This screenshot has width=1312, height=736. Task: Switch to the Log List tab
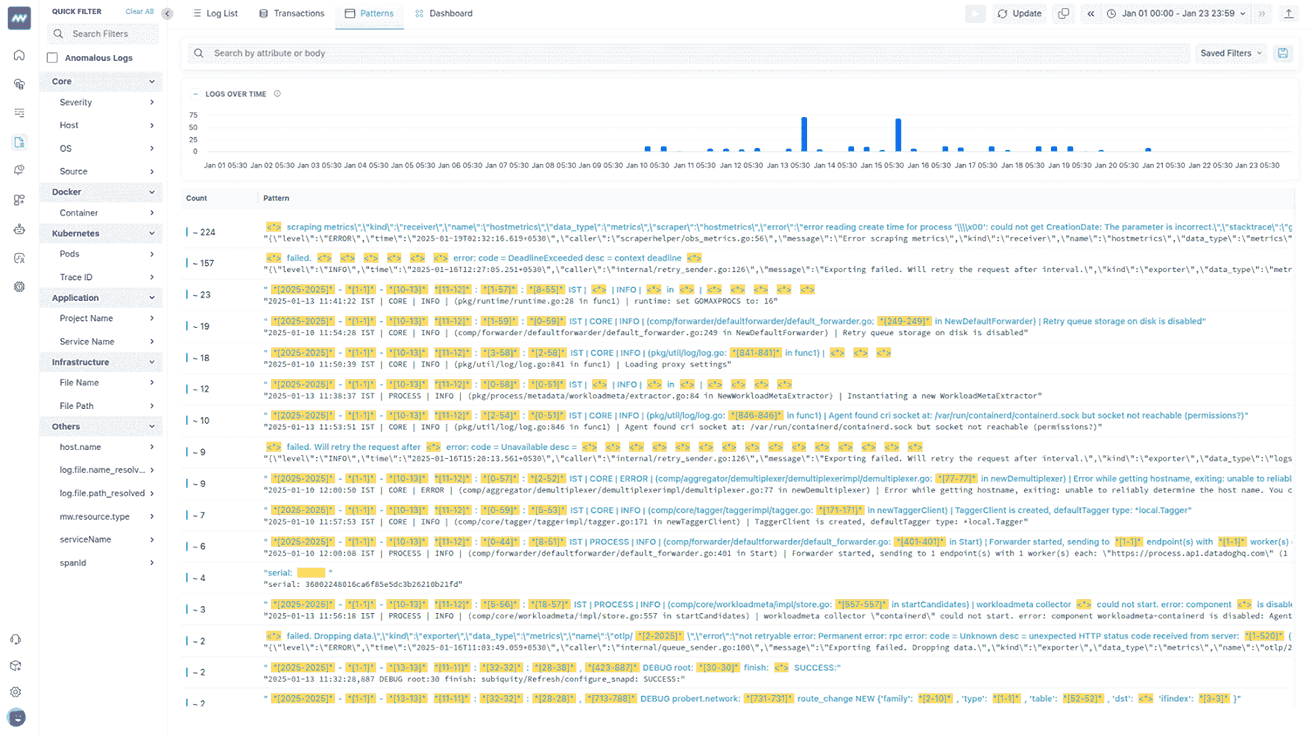point(214,13)
